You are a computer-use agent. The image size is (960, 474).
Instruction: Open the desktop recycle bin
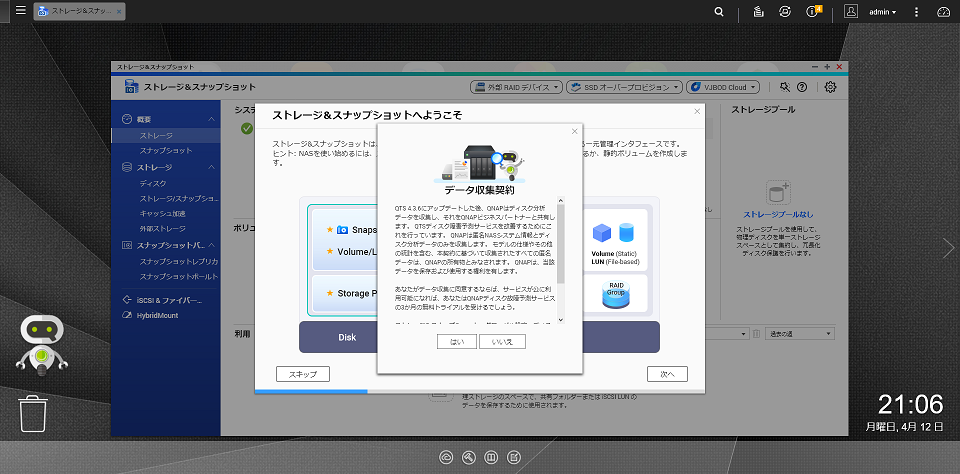[33, 414]
